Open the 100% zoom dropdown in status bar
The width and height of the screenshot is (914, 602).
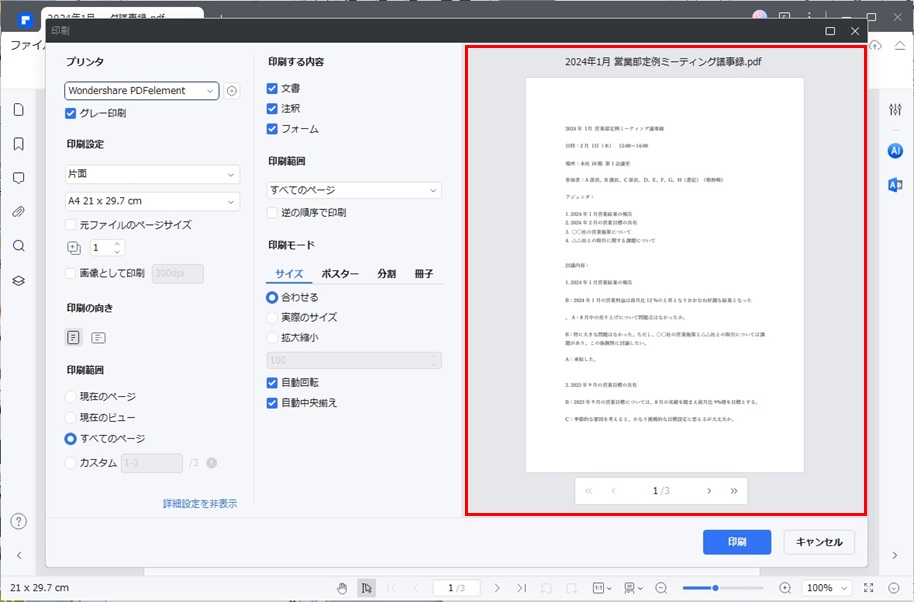click(827, 588)
